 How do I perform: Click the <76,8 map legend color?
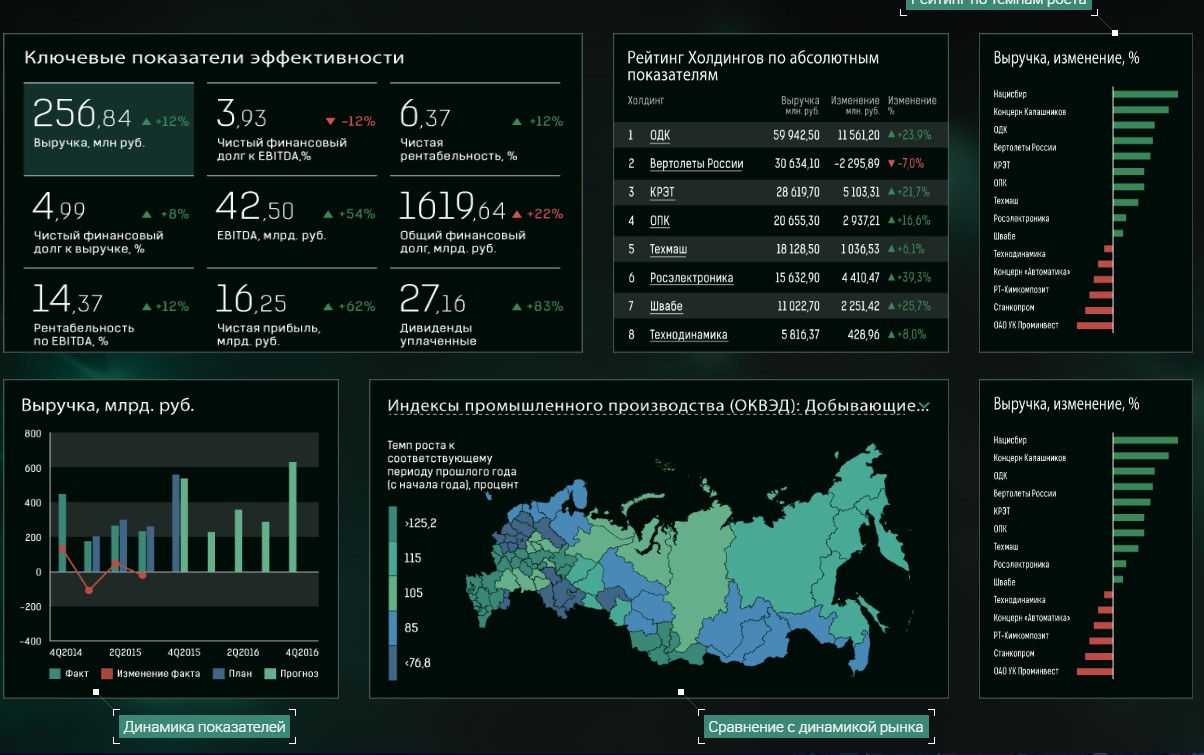392,663
